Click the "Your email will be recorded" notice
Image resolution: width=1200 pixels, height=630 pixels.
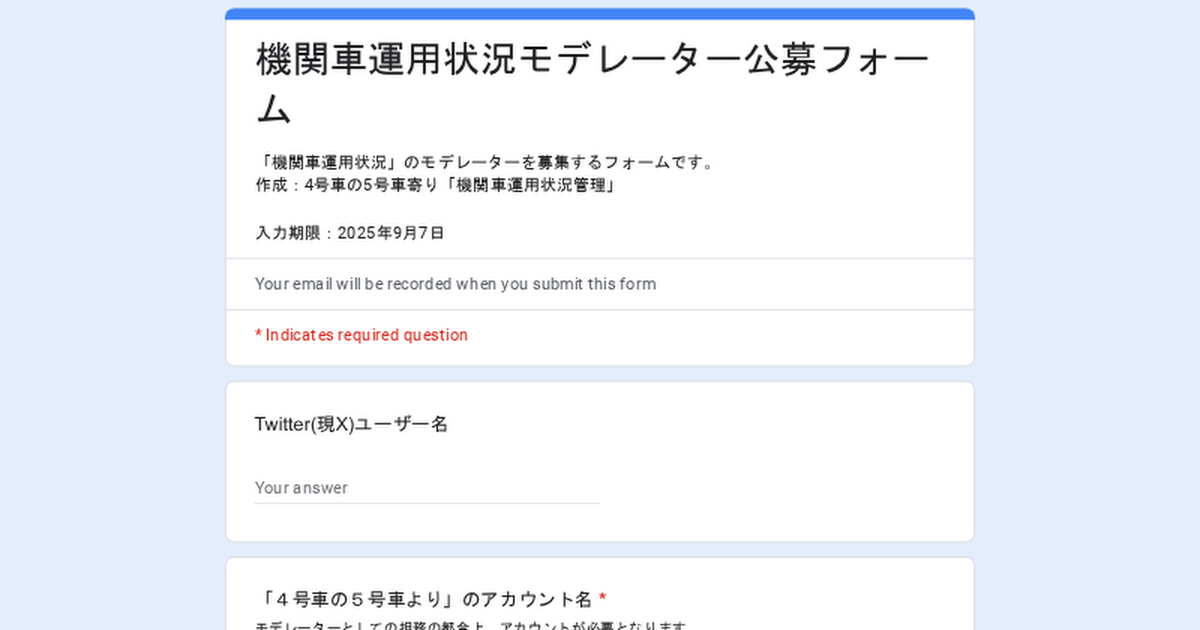(x=455, y=284)
